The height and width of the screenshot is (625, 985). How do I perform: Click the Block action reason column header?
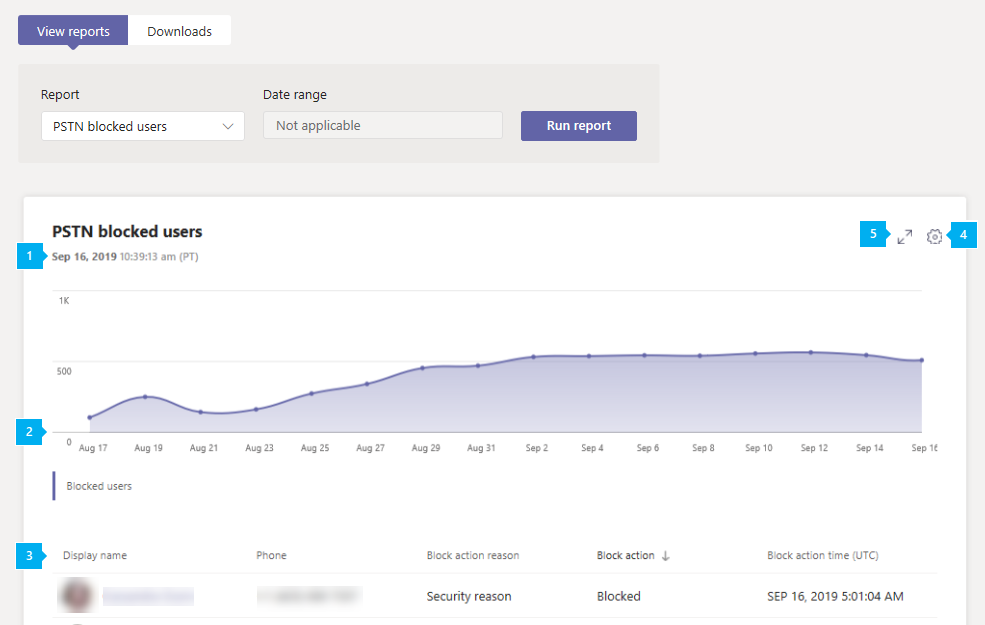[x=473, y=555]
